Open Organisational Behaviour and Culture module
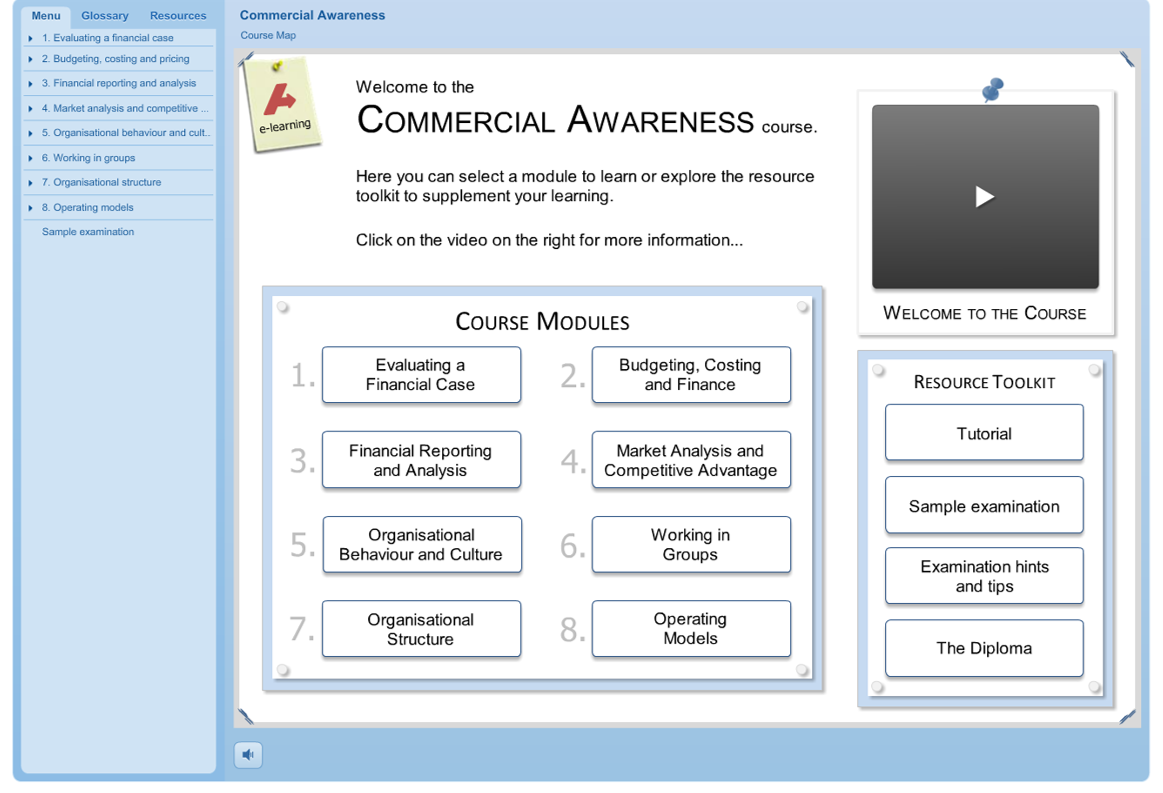The height and width of the screenshot is (793, 1163). coord(421,545)
